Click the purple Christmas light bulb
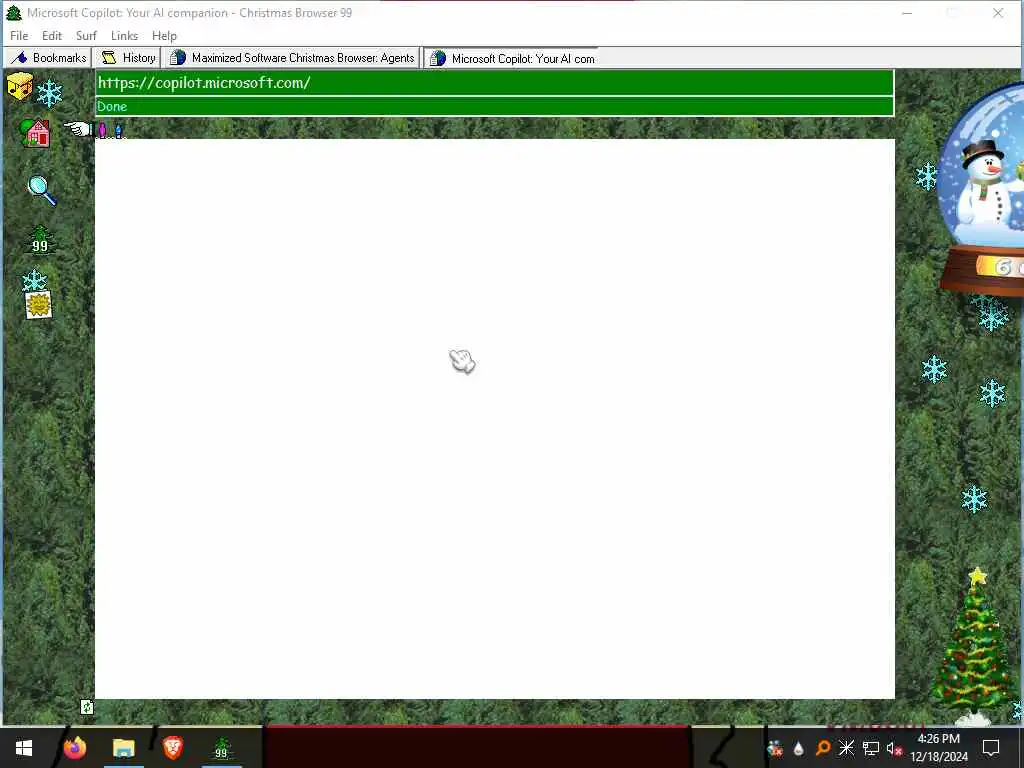 (102, 131)
